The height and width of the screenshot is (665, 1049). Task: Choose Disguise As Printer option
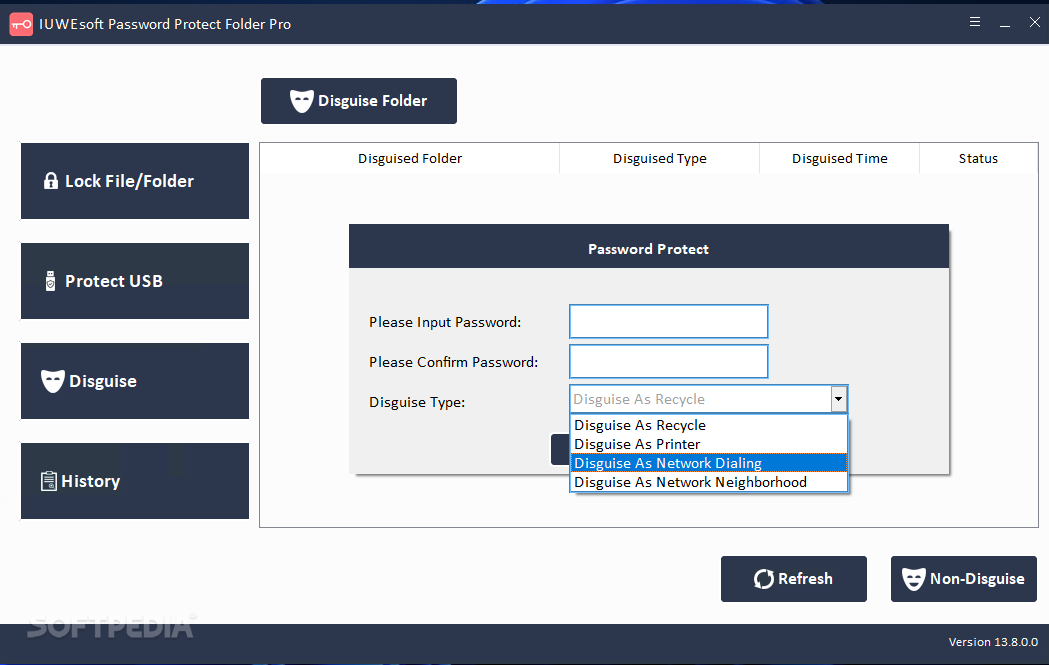click(708, 444)
